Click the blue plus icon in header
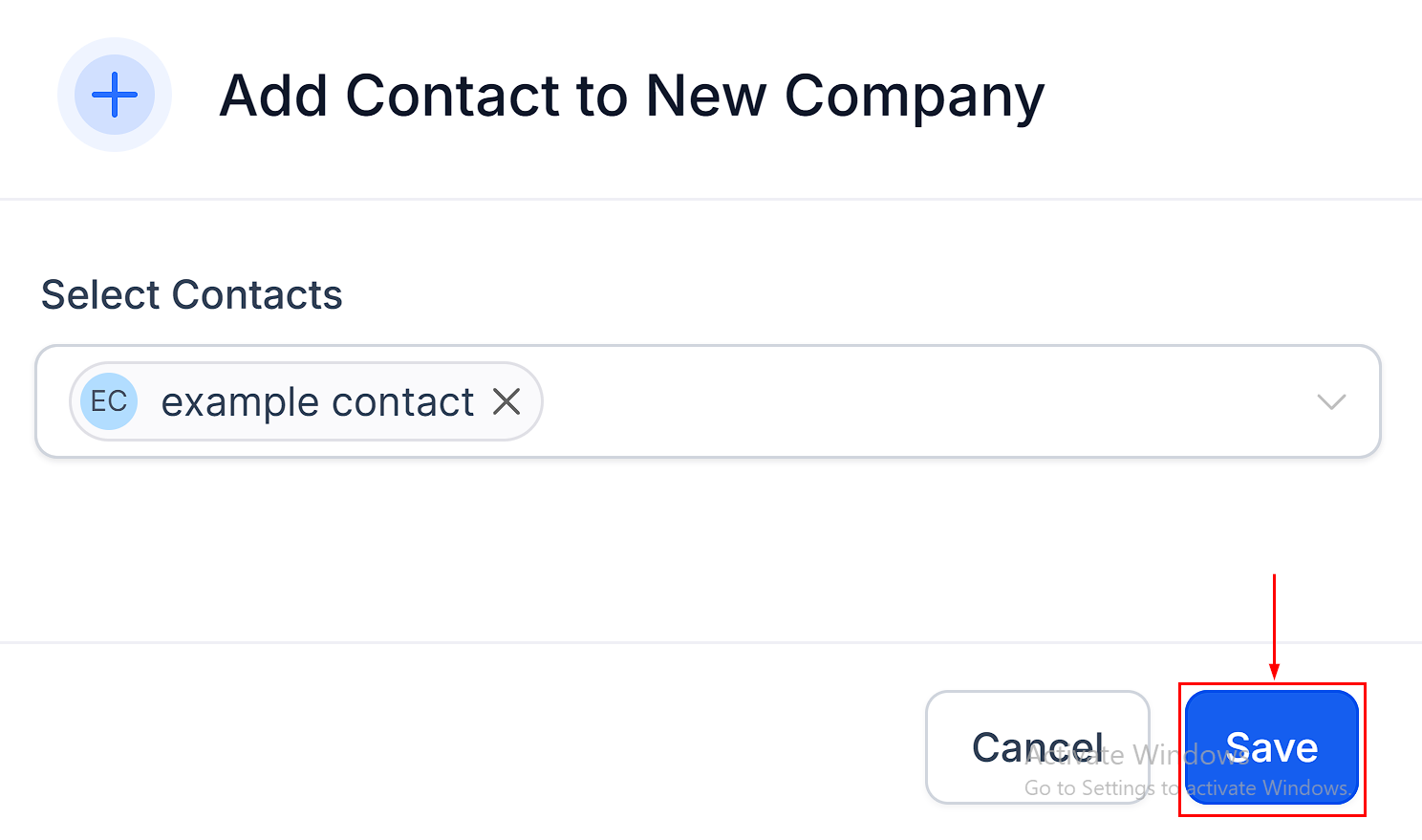The width and height of the screenshot is (1422, 840). [115, 95]
